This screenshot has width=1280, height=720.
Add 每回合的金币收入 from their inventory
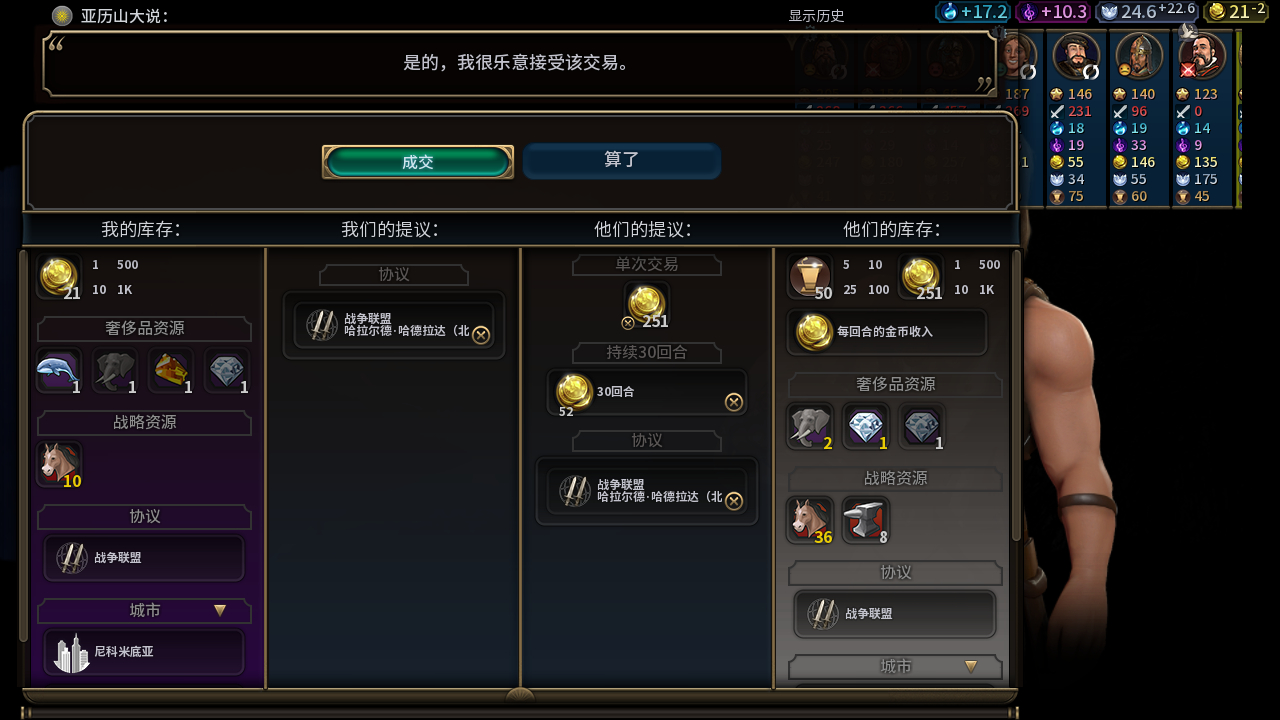tap(887, 332)
